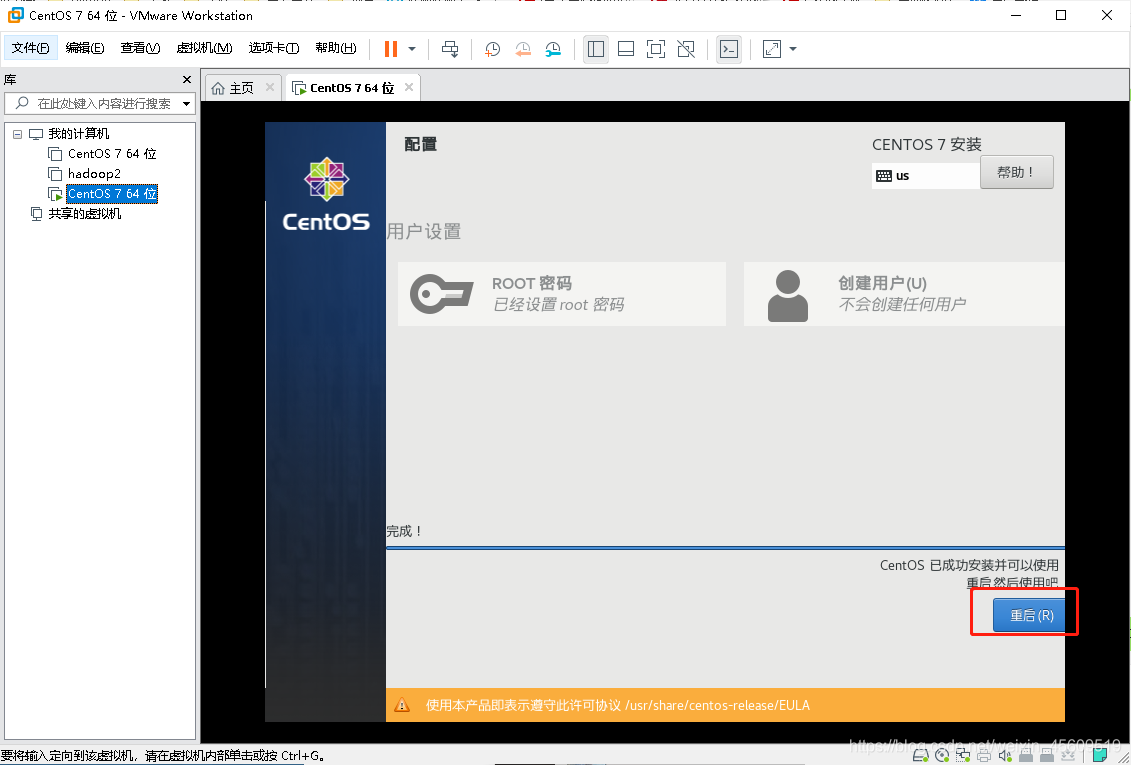Image resolution: width=1131 pixels, height=765 pixels.
Task: Open the power options dropdown arrow beside Pause
Action: tap(412, 49)
